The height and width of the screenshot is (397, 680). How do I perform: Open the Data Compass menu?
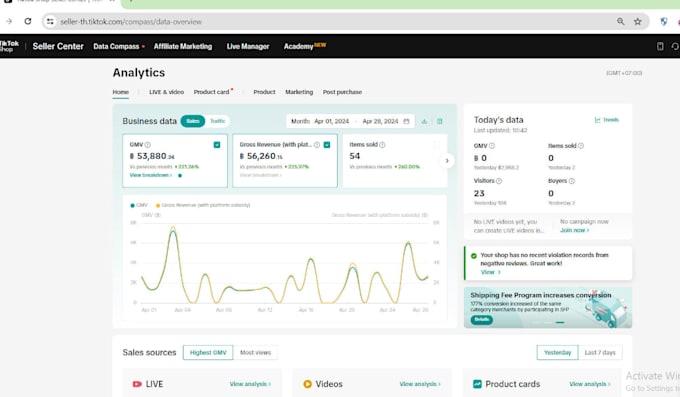click(116, 46)
